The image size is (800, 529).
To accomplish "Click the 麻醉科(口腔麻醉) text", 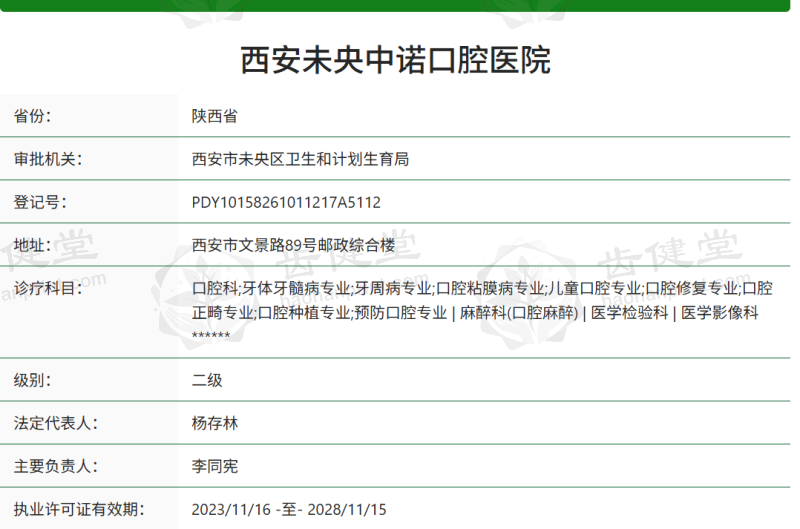I will pyautogui.click(x=519, y=313).
